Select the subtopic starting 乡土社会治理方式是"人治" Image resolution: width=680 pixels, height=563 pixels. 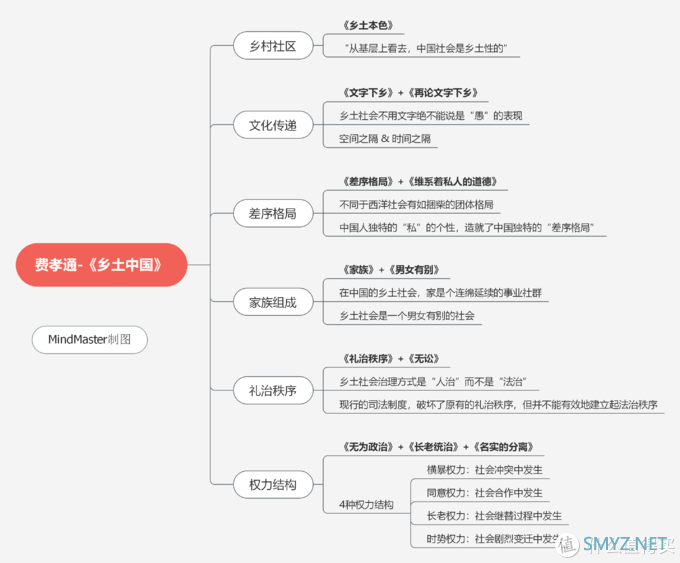(x=433, y=382)
